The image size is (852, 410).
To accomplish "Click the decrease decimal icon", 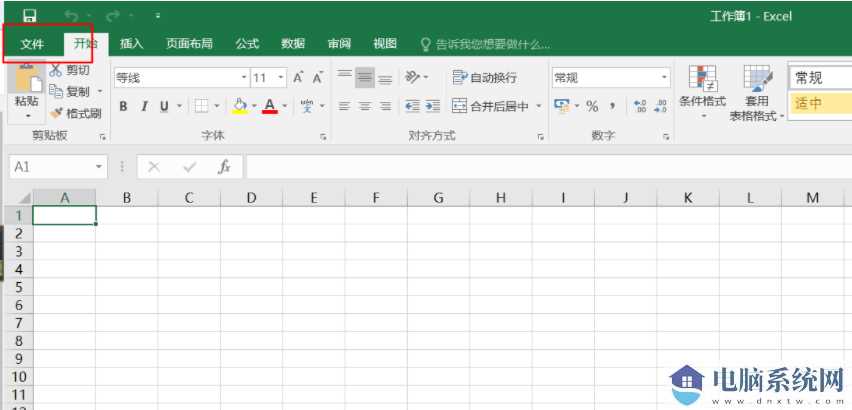I will coord(660,106).
